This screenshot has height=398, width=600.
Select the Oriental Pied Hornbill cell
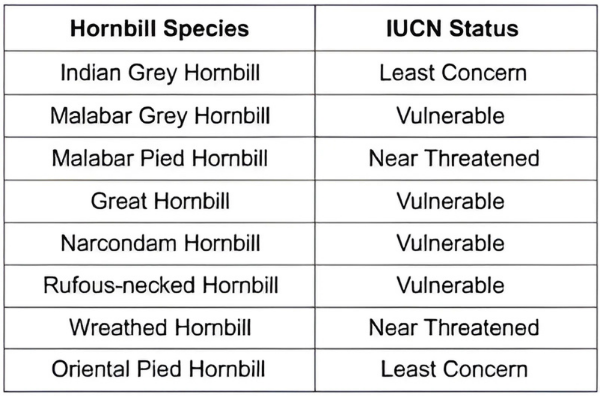[x=160, y=370]
